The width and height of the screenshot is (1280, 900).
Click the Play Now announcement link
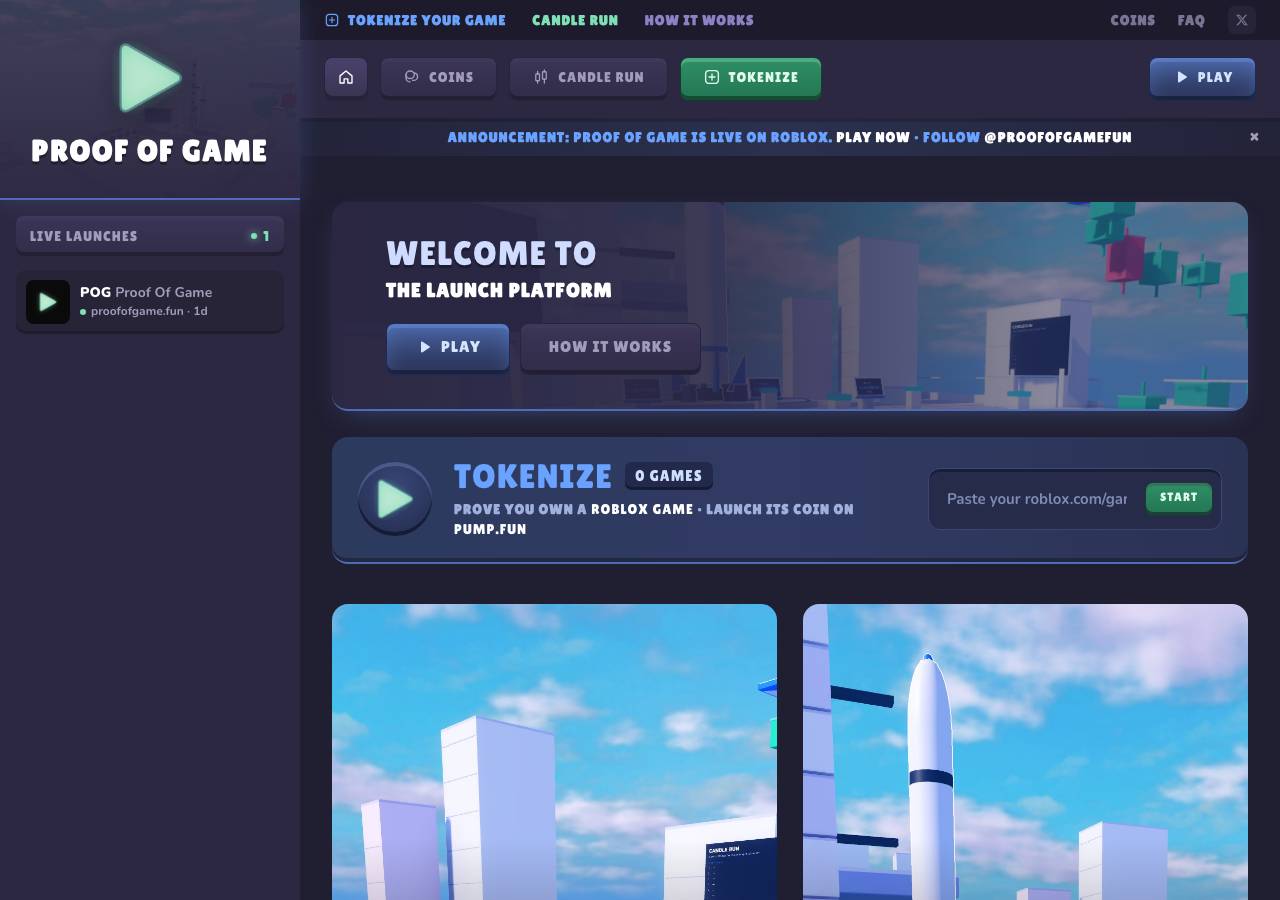(873, 137)
